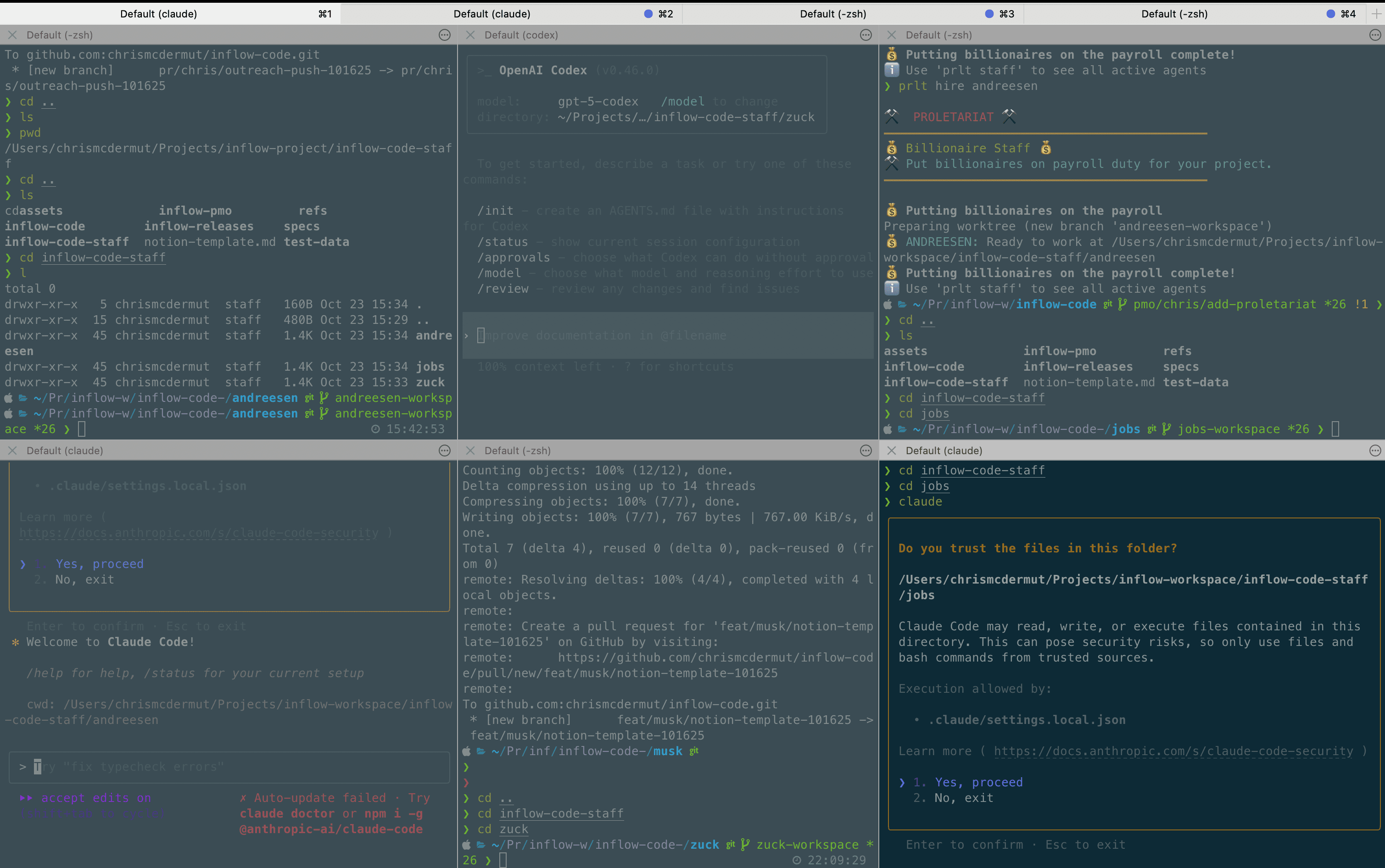Open options menu of bottom-middle zsh pane
Screen dimensions: 1385x868
(x=866, y=451)
